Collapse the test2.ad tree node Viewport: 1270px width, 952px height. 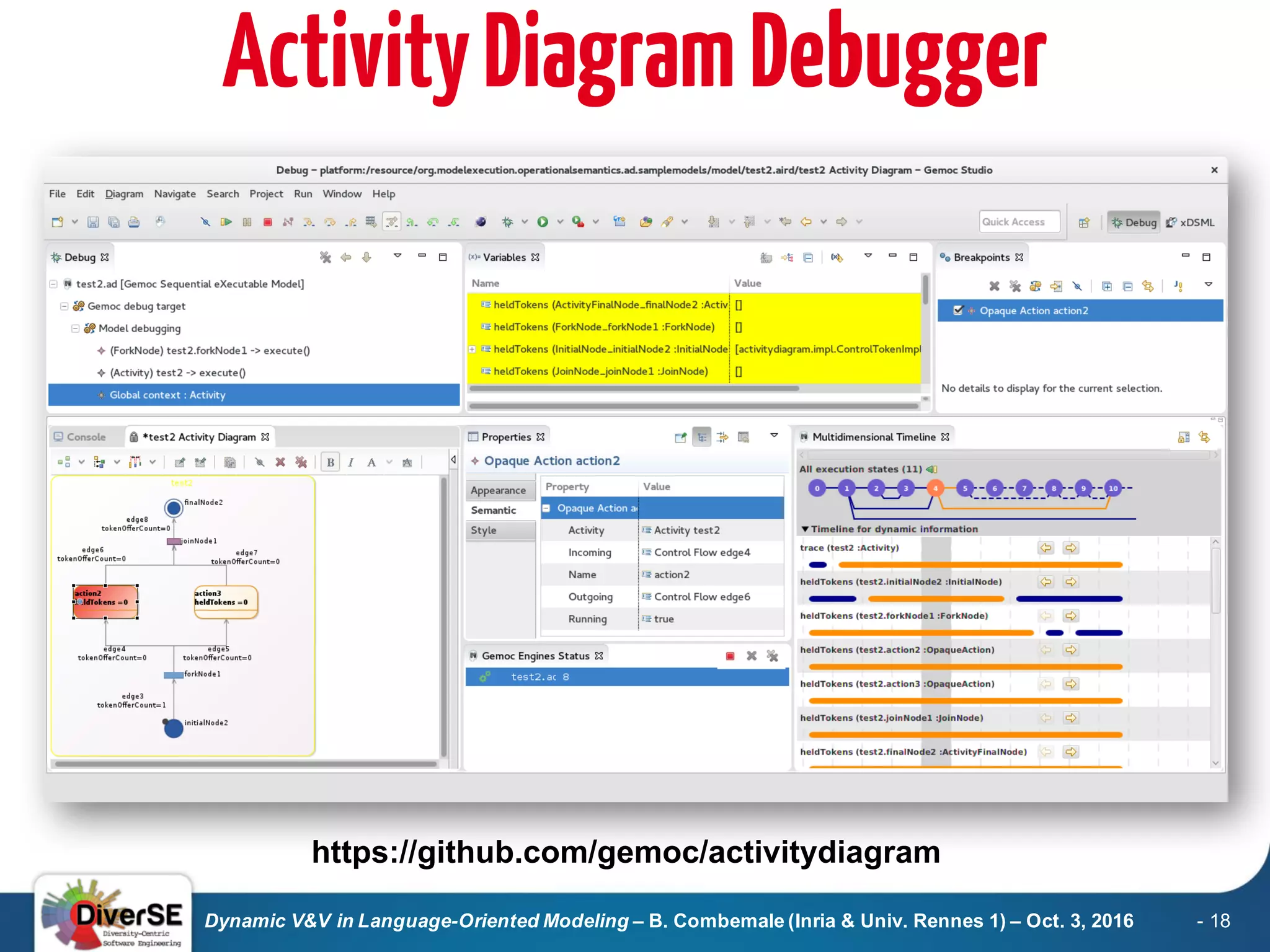click(53, 284)
